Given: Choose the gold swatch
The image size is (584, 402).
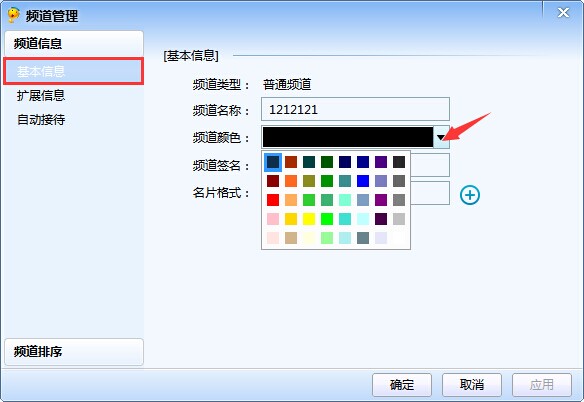Looking at the screenshot, I should pos(291,219).
